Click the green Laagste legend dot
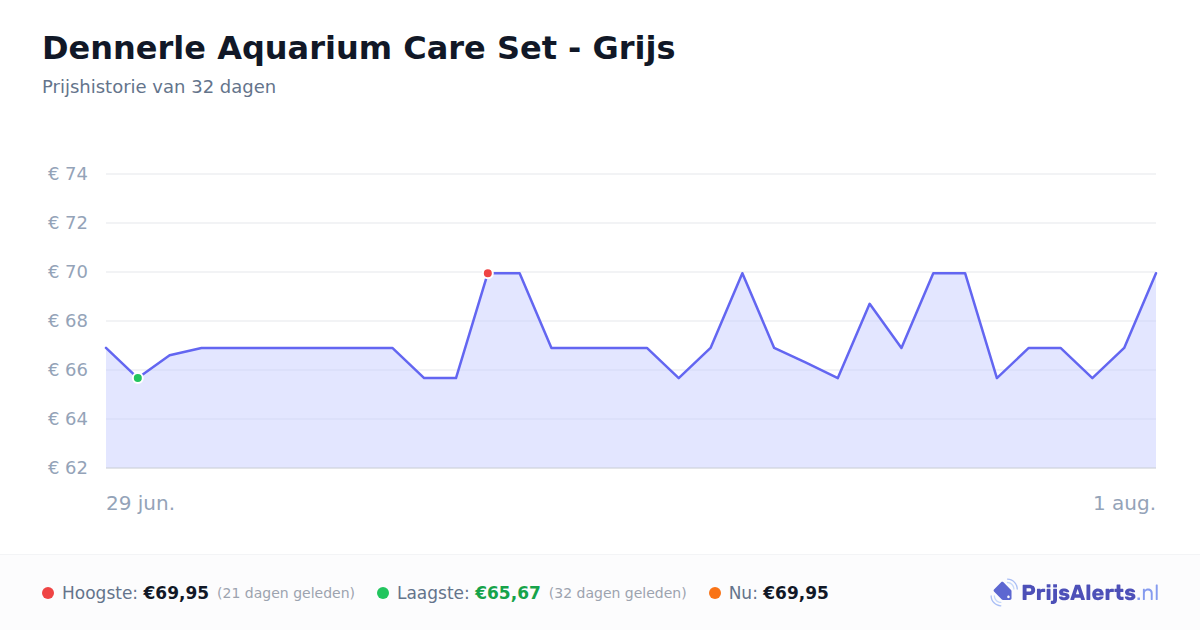1200x630 pixels. pyautogui.click(x=383, y=593)
